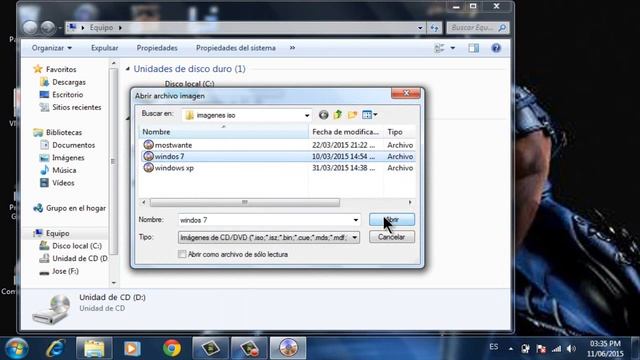The height and width of the screenshot is (360, 640).
Task: Click the windows xp file icon
Action: pyautogui.click(x=149, y=168)
